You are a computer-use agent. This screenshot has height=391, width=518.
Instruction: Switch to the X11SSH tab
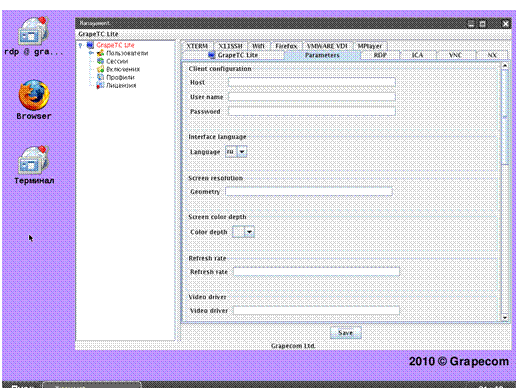pyautogui.click(x=230, y=46)
